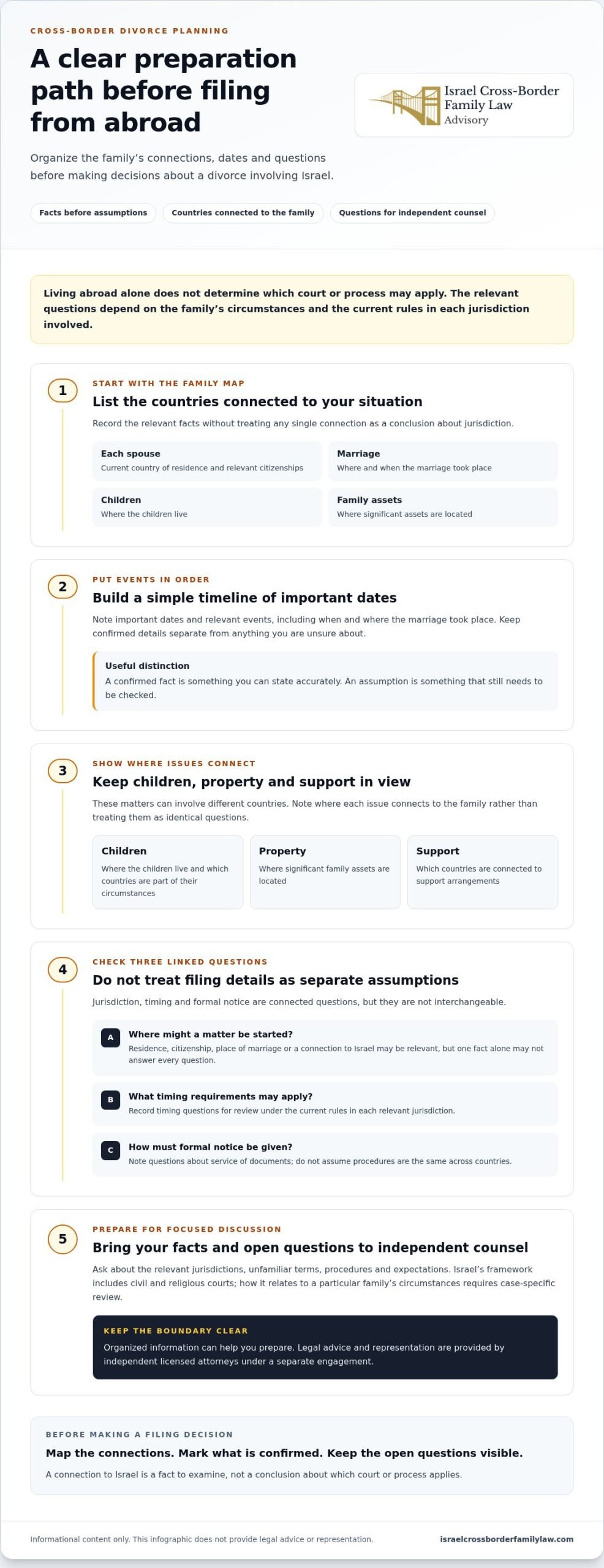Open the israelcrossborderfamilylaw.com footer link
604x1568 pixels.
click(x=507, y=1539)
